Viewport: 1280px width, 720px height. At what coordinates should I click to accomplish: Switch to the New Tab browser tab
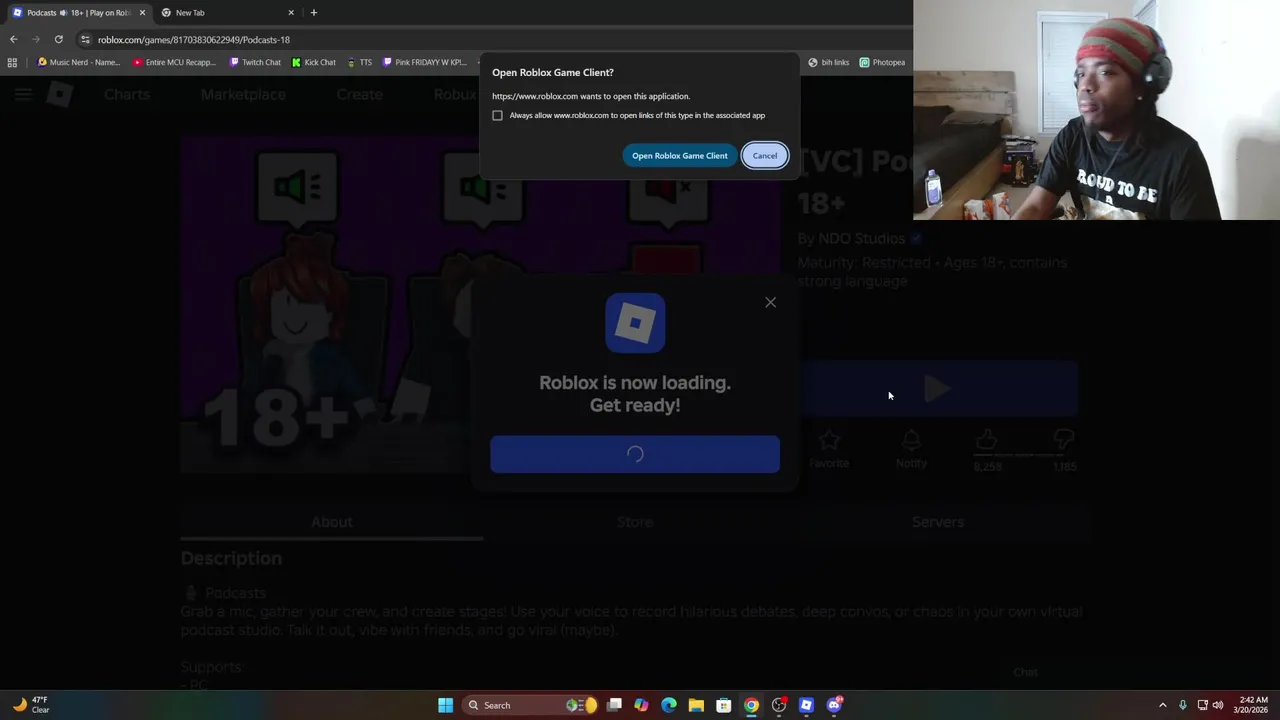(228, 13)
